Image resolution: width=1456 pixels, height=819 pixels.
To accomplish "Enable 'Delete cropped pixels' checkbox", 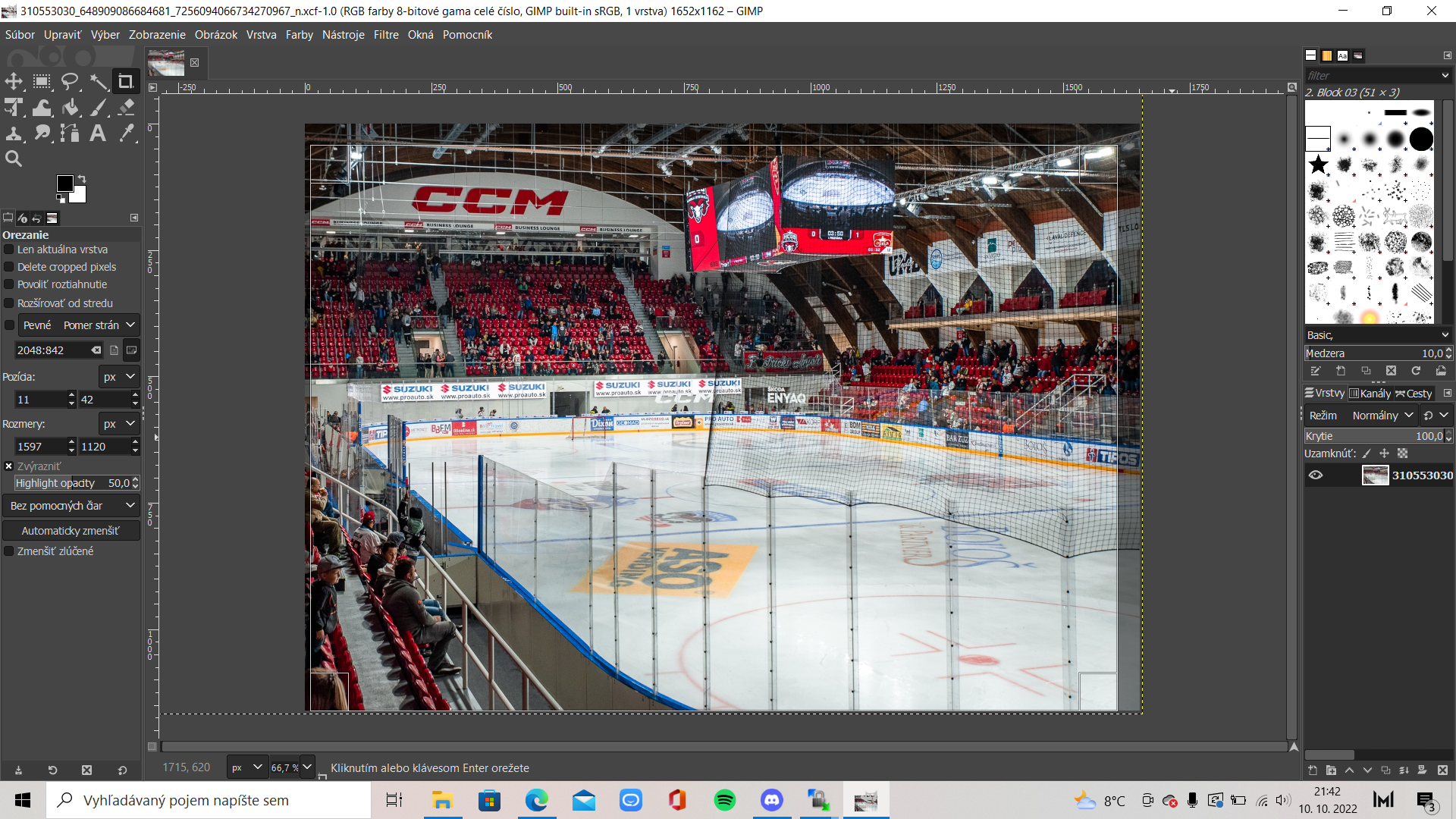I will point(9,267).
